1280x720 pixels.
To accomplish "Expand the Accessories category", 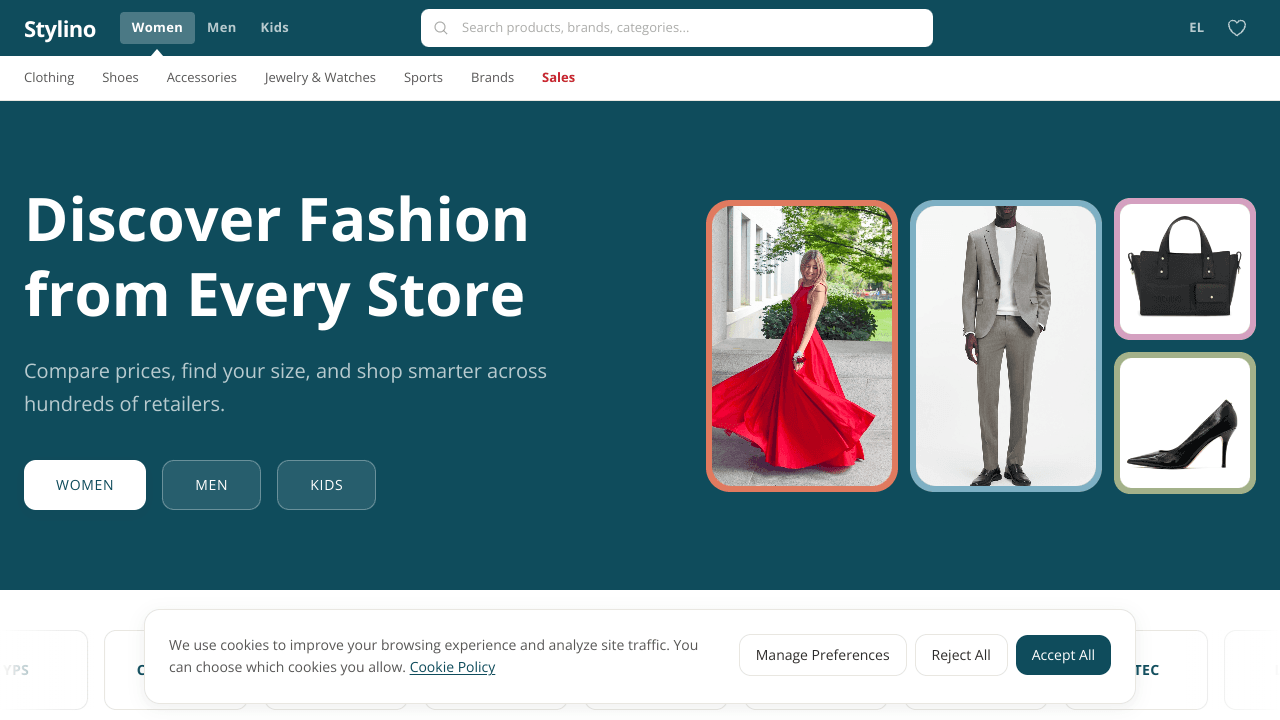I will pyautogui.click(x=201, y=78).
